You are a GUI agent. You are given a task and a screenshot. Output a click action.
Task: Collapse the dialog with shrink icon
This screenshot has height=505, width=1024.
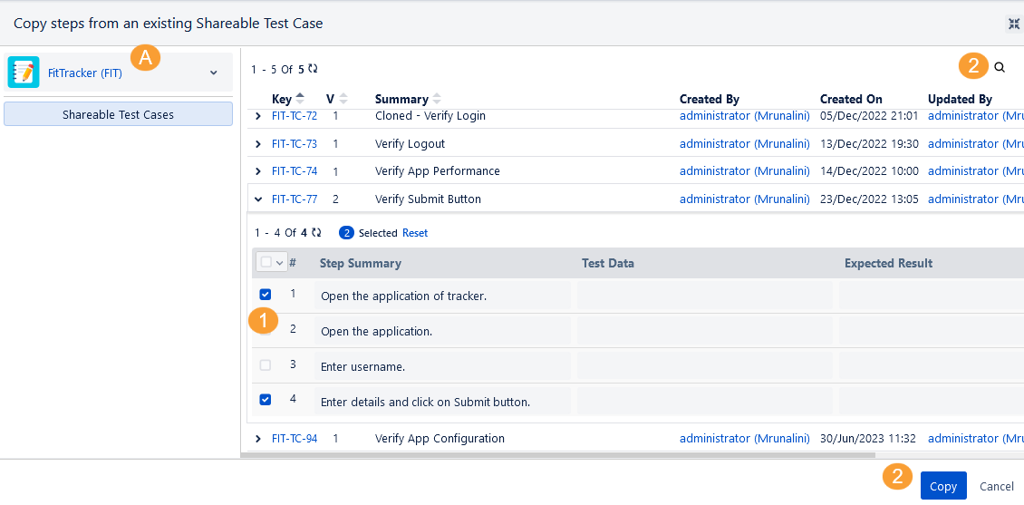[x=1013, y=24]
